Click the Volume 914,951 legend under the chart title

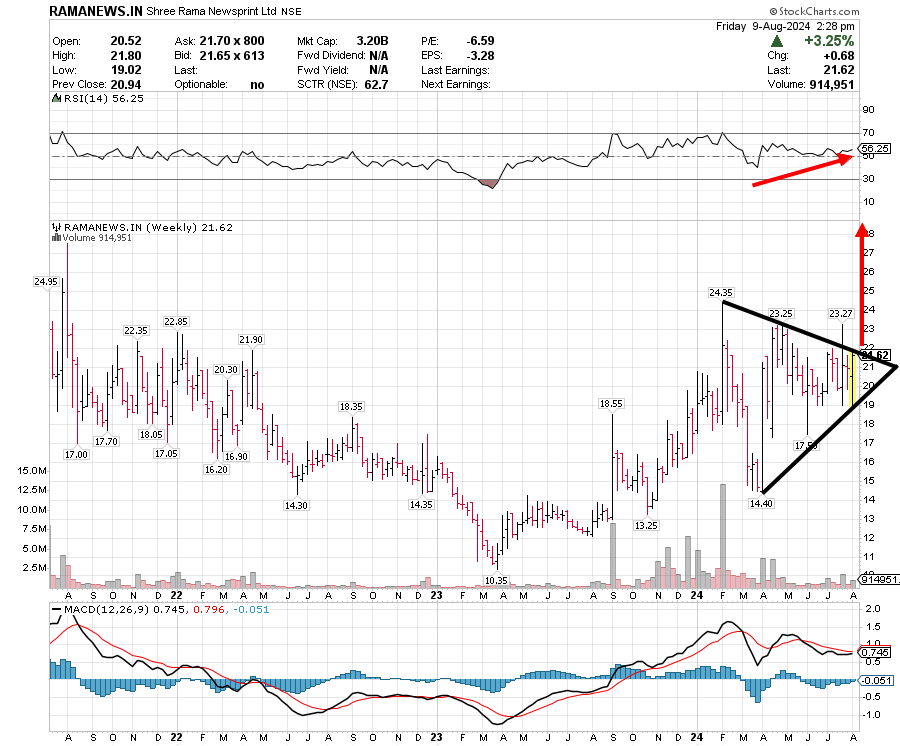coord(97,238)
